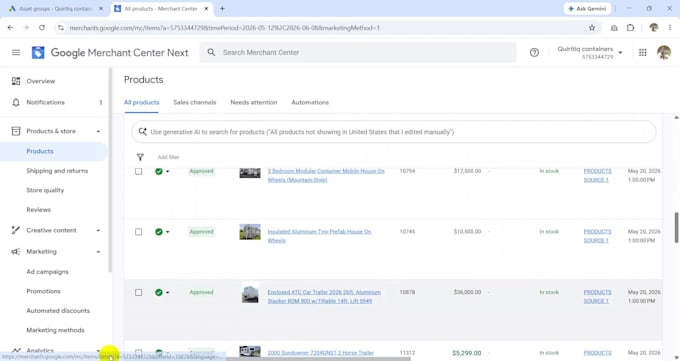Click the Enclosed ATC Car Trailer thumbnail
The height and width of the screenshot is (361, 680).
tap(250, 292)
